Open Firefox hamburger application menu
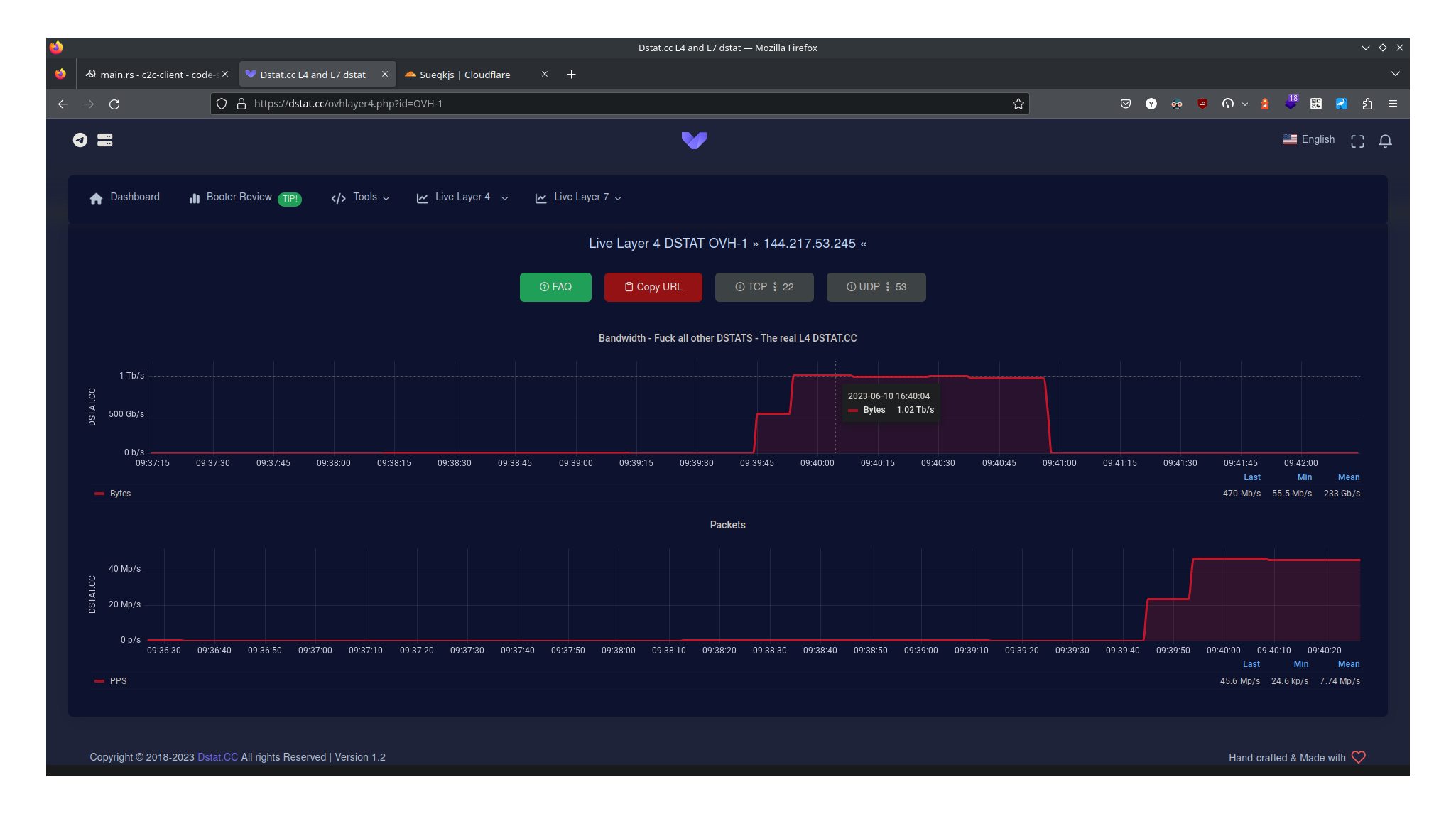Screen dimensions: 1456x831 1392,104
